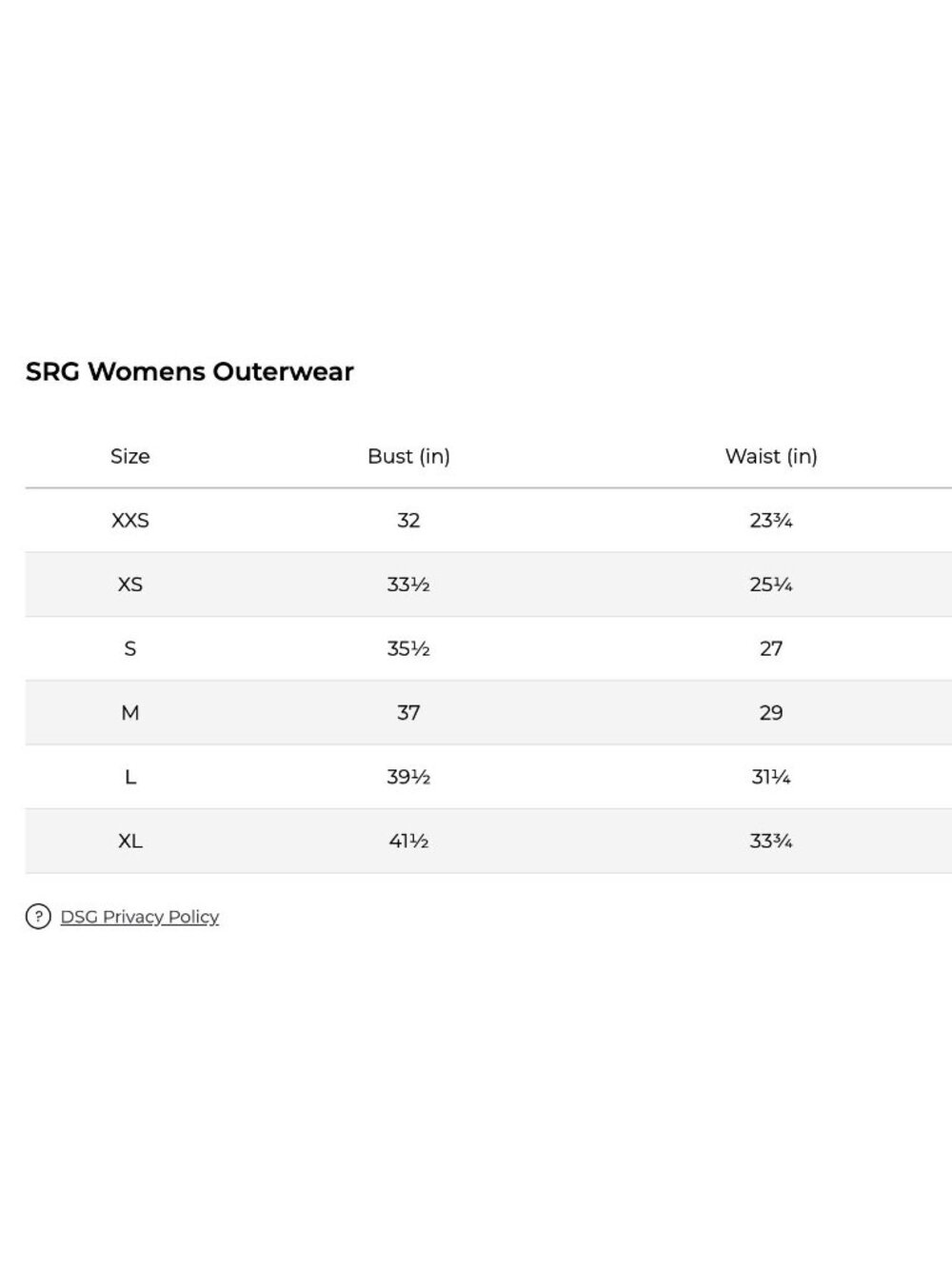Select the XS size row label
Viewport: 952px width, 1269px height.
(130, 584)
